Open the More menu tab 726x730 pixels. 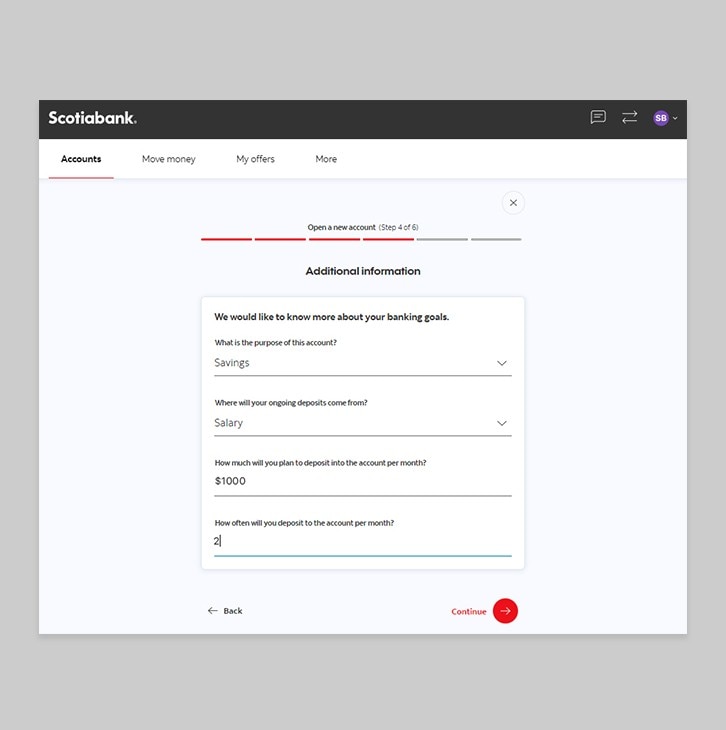[326, 159]
